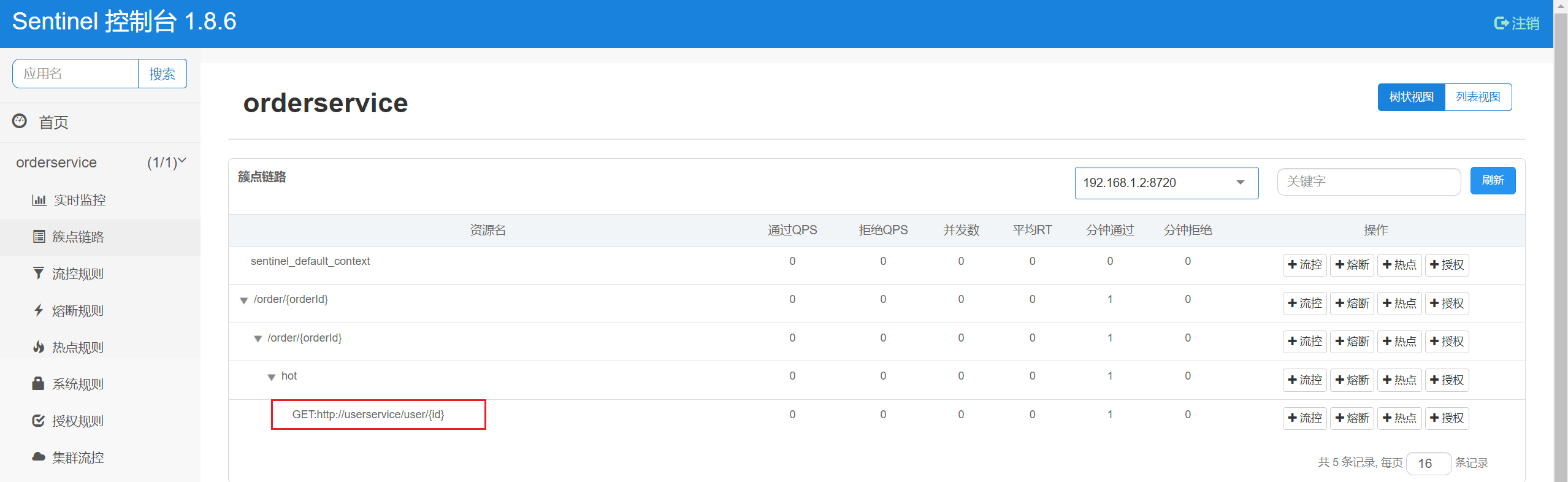Image resolution: width=1568 pixels, height=482 pixels.
Task: Switch to 树状视图 tree view
Action: pyautogui.click(x=1411, y=97)
